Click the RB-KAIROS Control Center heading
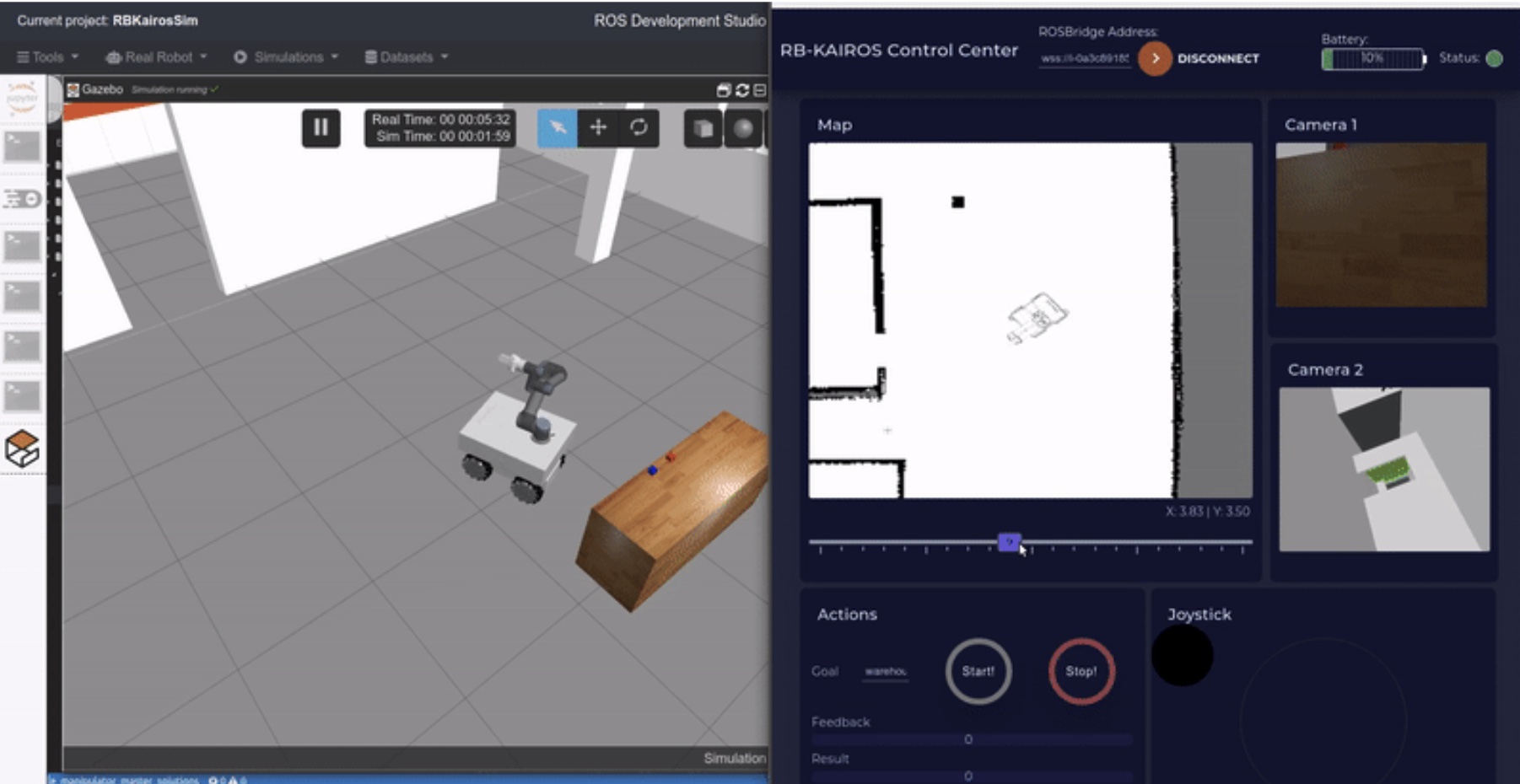This screenshot has height=784, width=1520. tap(898, 50)
